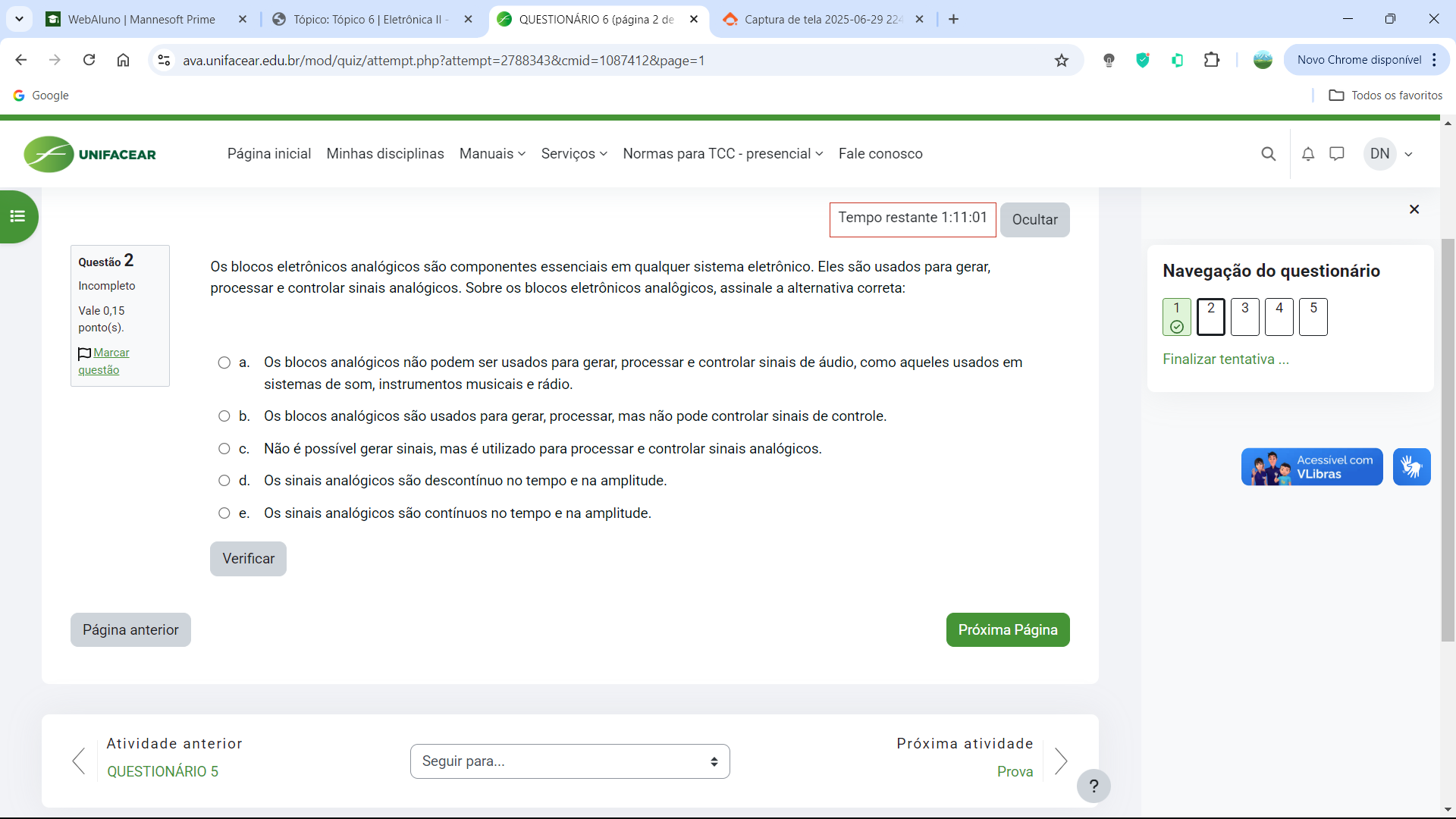Expand the Manuais dropdown menu
Viewport: 1456px width, 819px height.
click(x=492, y=154)
